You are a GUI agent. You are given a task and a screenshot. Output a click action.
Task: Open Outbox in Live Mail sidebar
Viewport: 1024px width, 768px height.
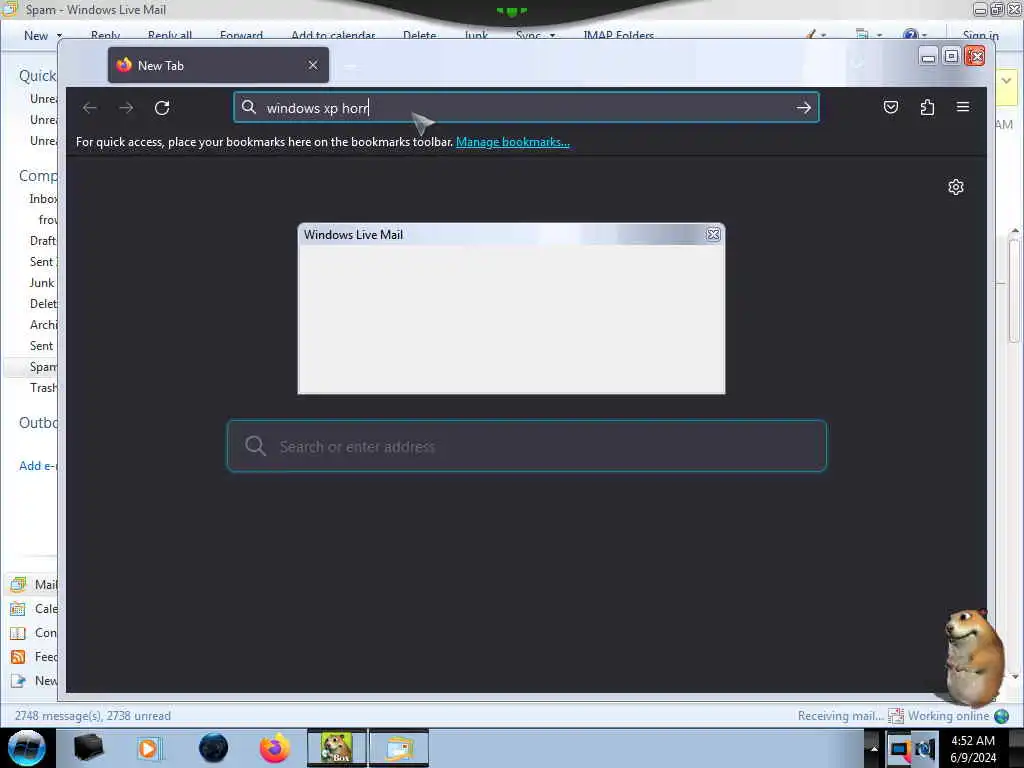(x=38, y=423)
